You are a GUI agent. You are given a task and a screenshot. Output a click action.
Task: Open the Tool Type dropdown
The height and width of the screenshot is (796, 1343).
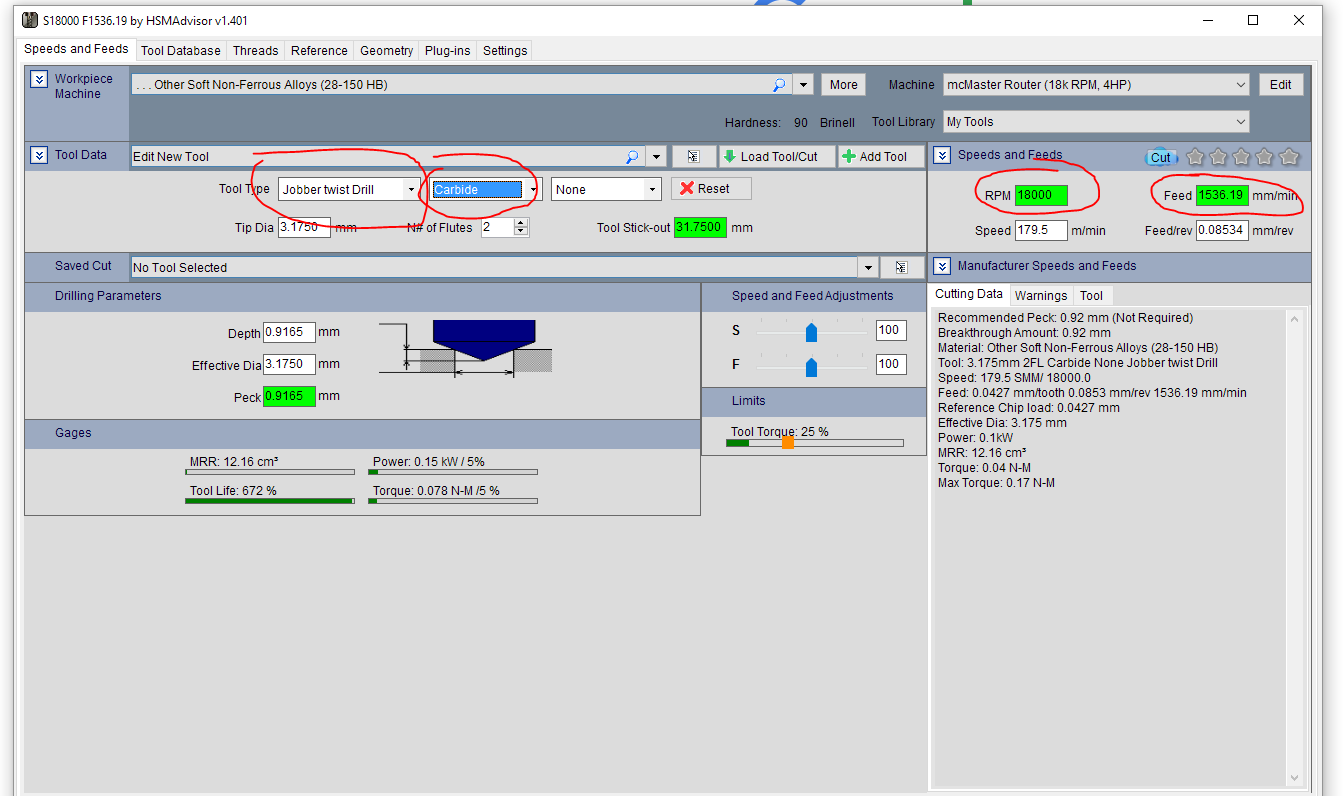(411, 189)
